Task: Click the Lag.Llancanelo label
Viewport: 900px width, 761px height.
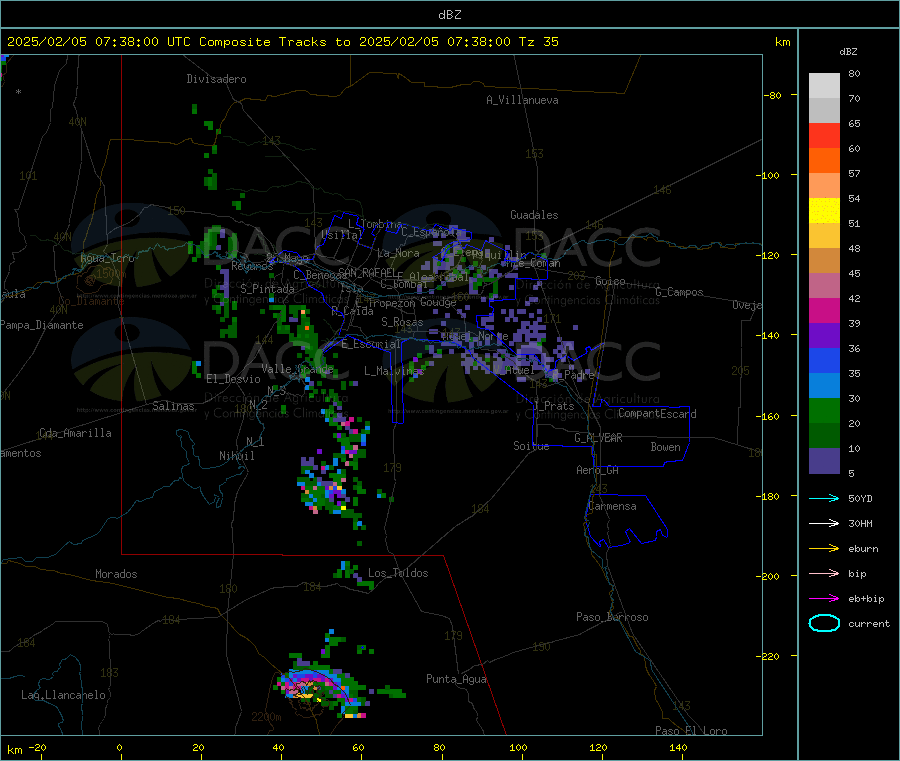Action: pyautogui.click(x=63, y=695)
